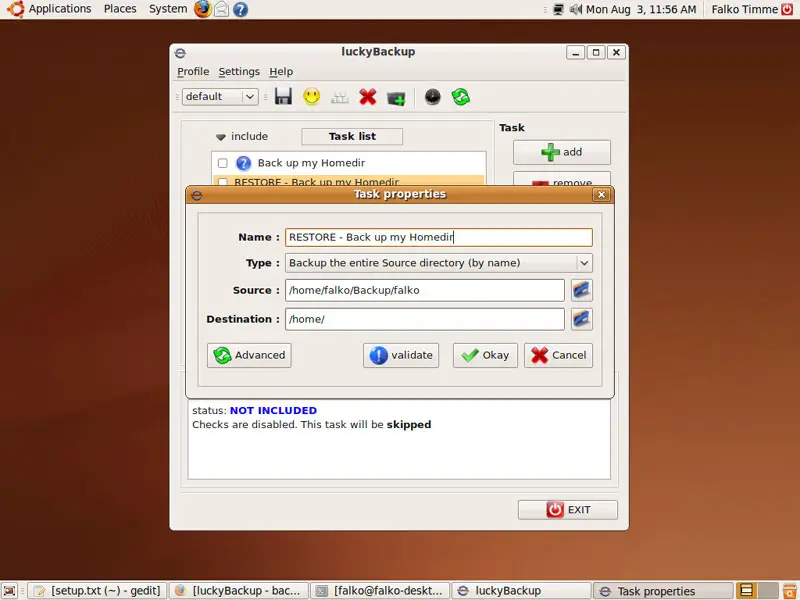
Task: Click the add task button
Action: point(562,152)
